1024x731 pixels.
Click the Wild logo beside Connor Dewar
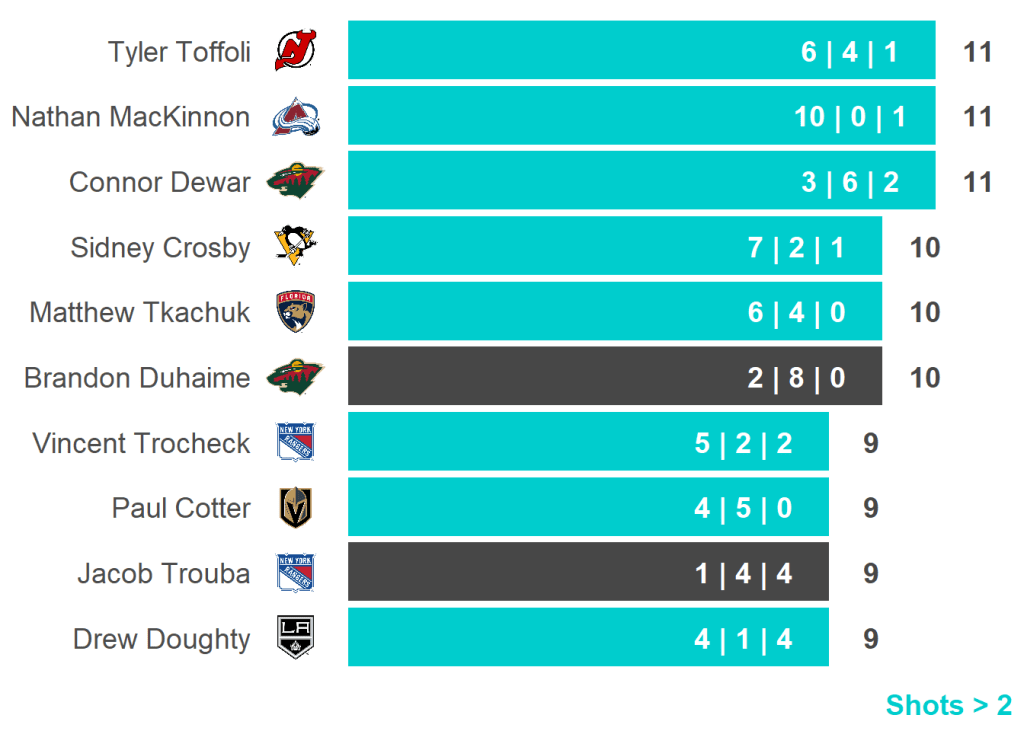(295, 182)
